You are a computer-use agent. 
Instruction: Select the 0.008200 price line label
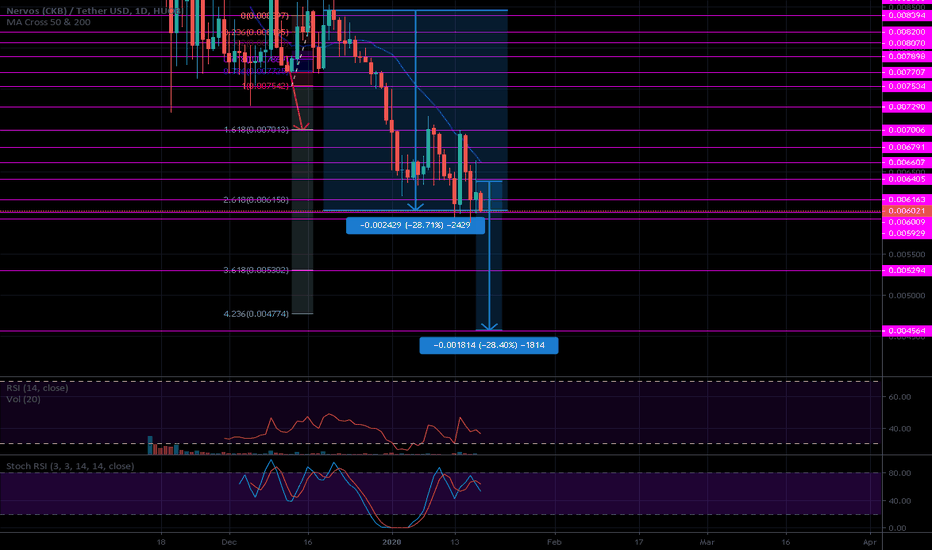click(906, 32)
